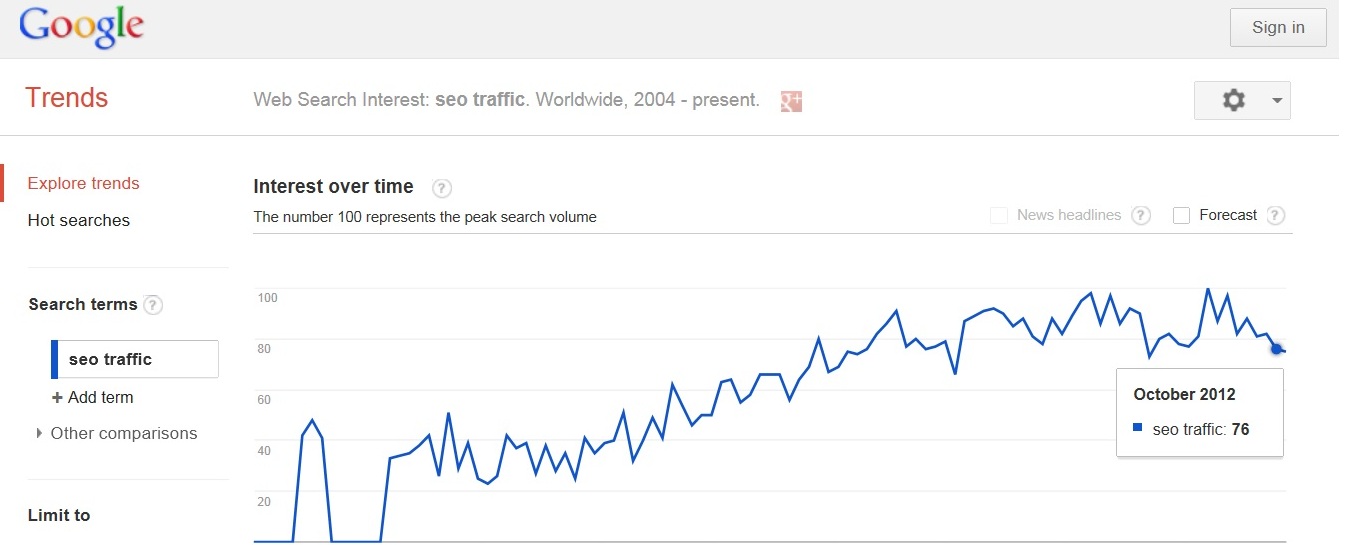Open dropdown arrow beside settings gear

[x=1276, y=101]
